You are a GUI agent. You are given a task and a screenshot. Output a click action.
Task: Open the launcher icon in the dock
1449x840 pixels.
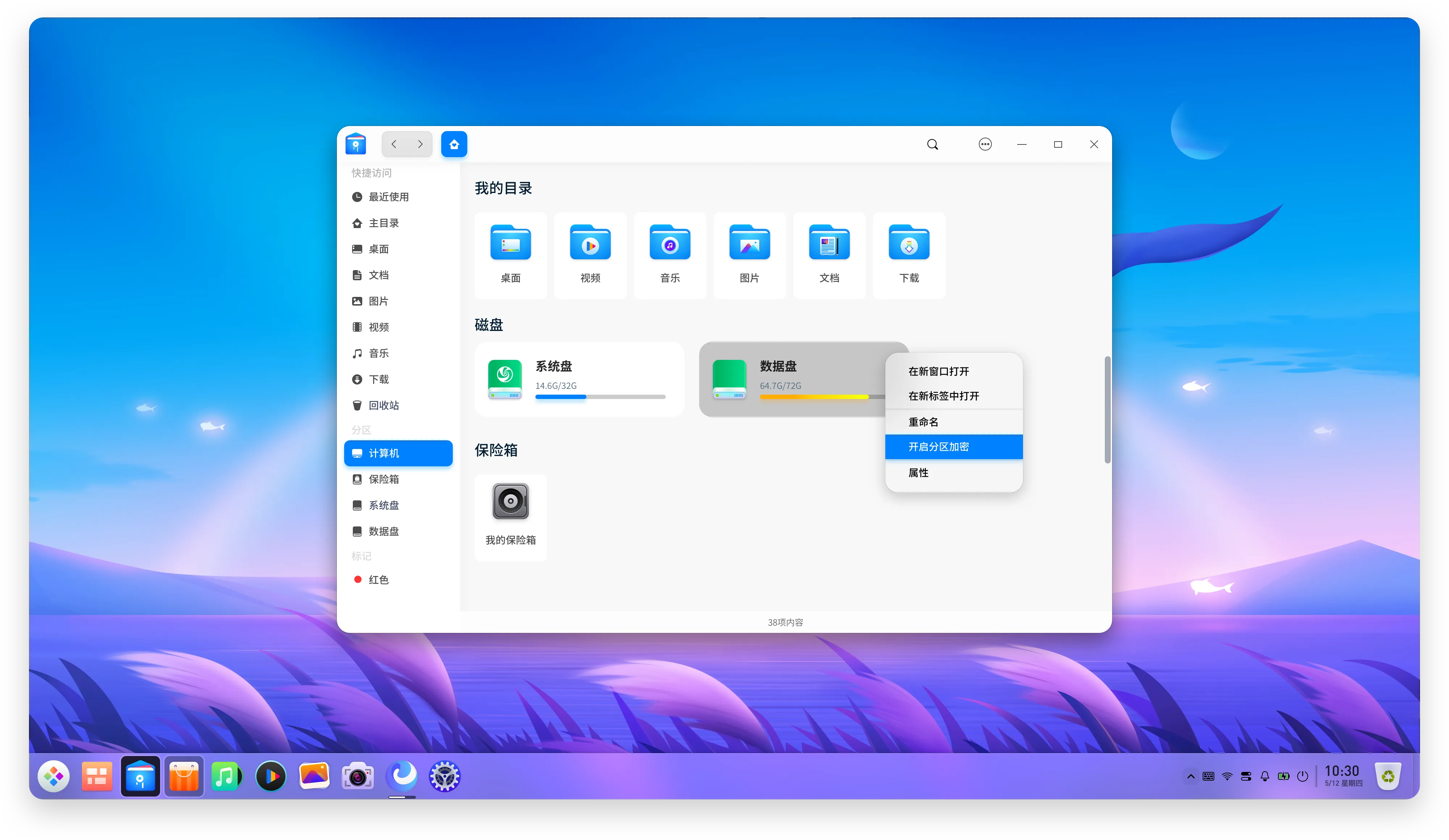click(x=54, y=776)
